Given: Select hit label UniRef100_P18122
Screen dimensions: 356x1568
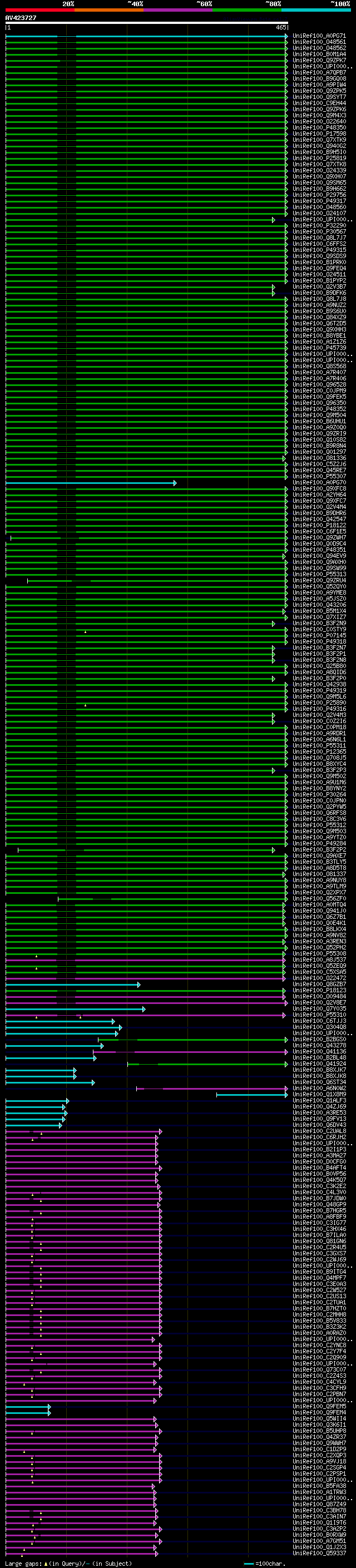Looking at the screenshot, I should coord(319,525).
